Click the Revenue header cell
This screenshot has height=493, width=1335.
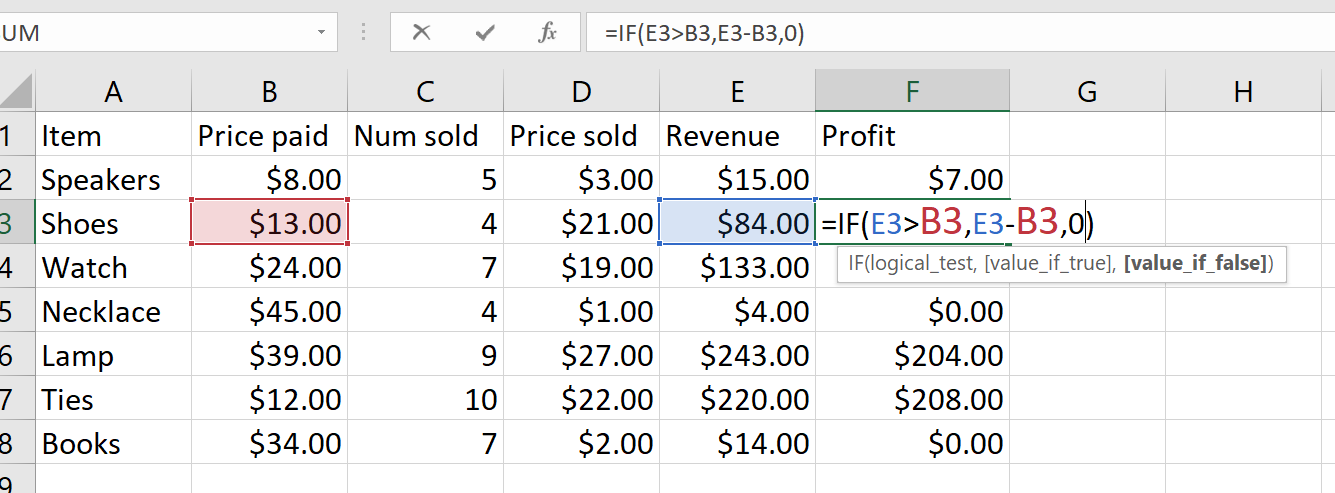[737, 135]
